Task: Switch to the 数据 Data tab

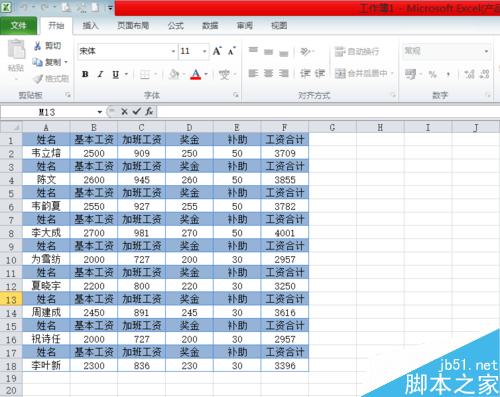Action: (210, 26)
